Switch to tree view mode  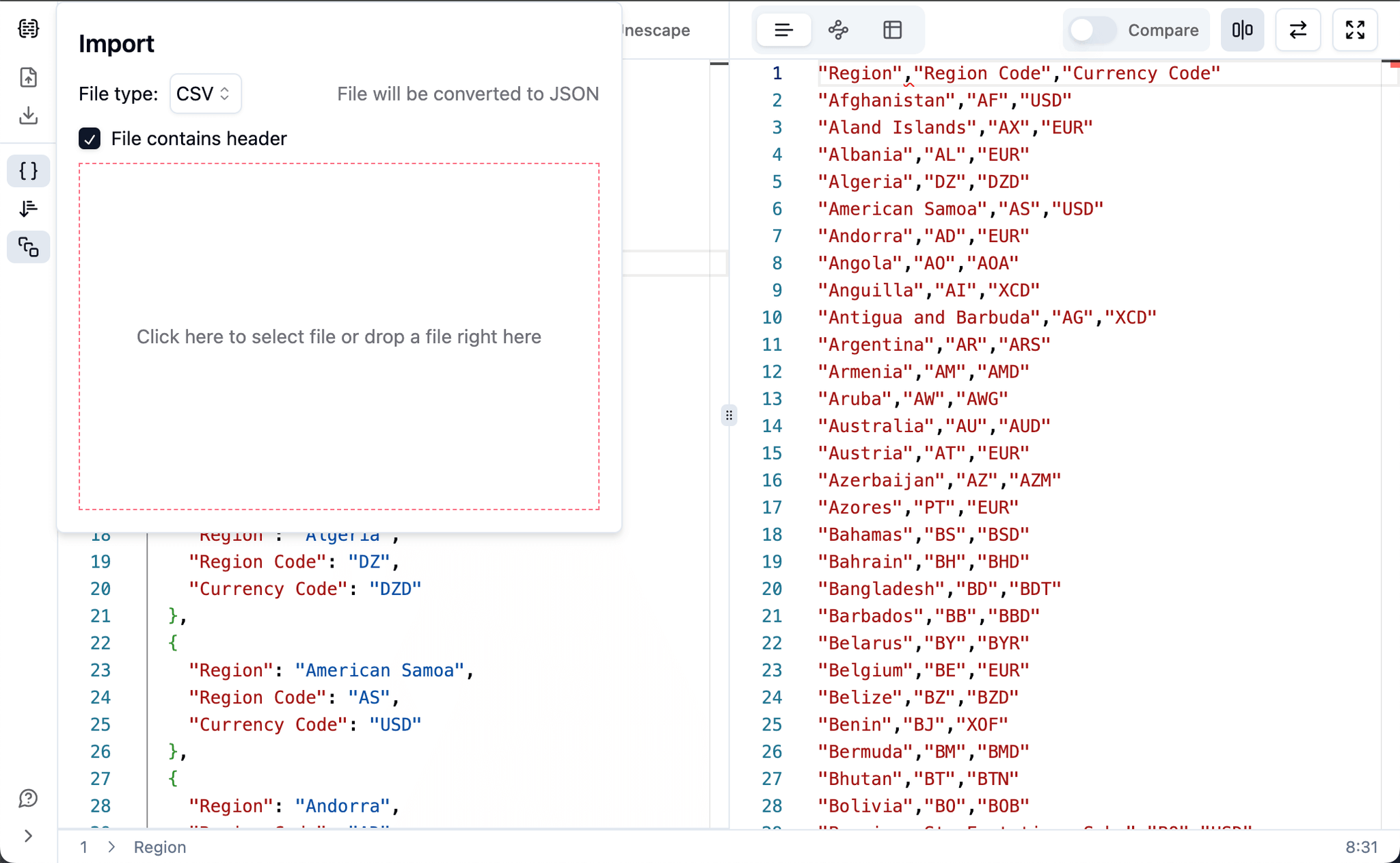pyautogui.click(x=837, y=29)
